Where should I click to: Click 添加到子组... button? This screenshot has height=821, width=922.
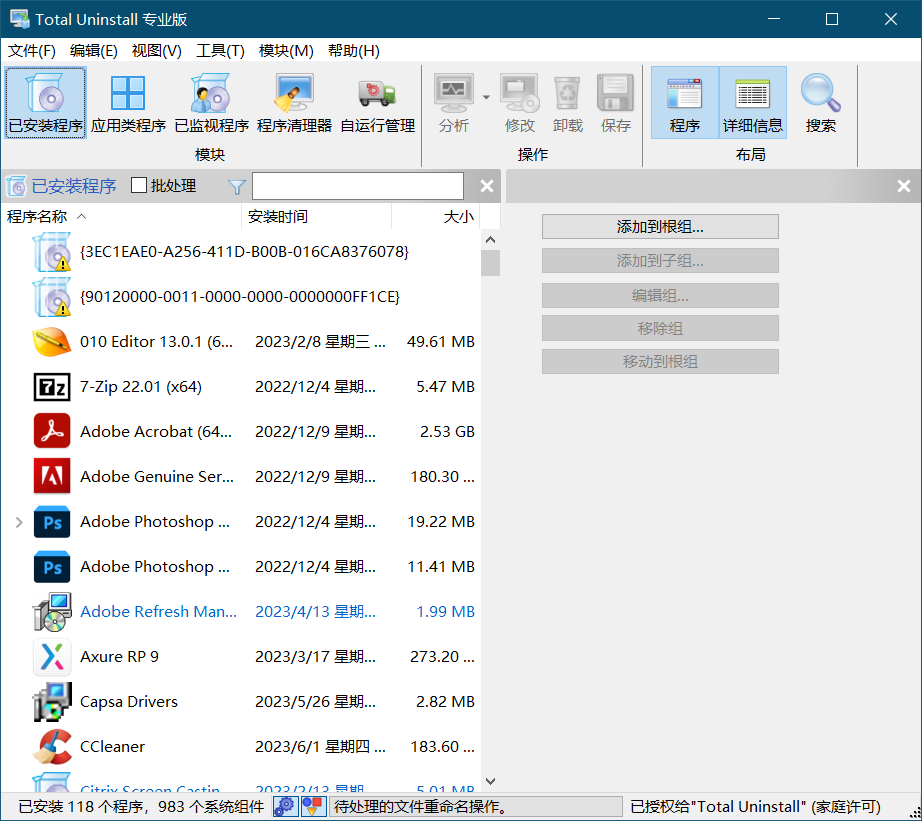(x=660, y=261)
